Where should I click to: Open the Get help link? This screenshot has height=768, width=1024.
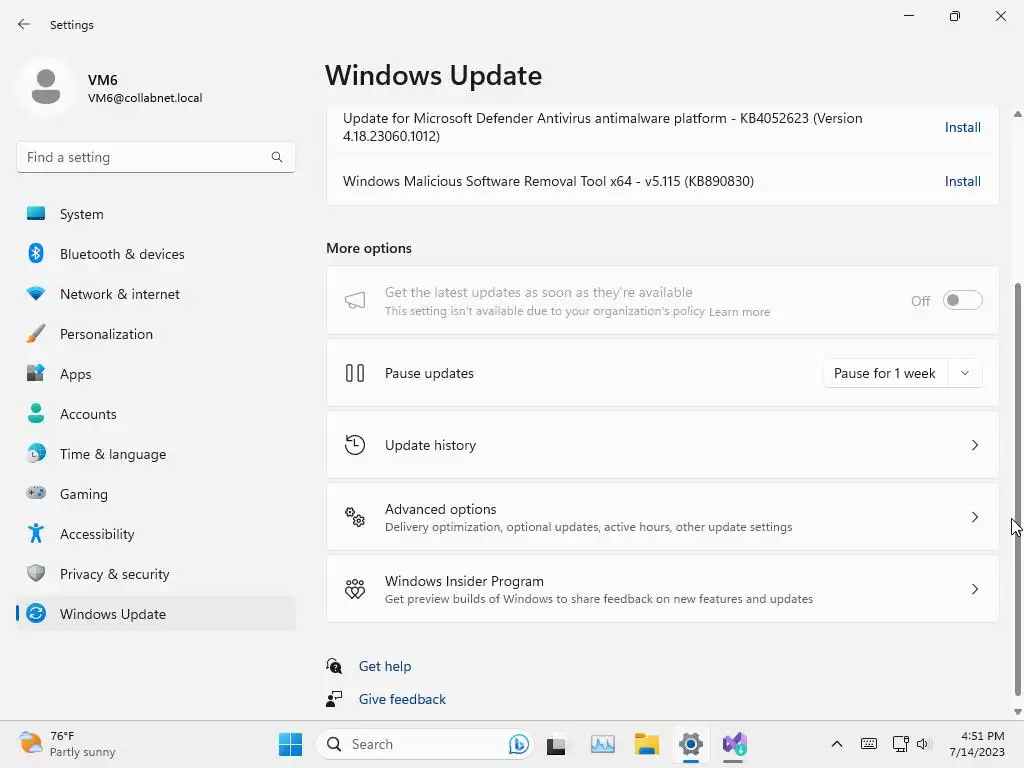(385, 665)
